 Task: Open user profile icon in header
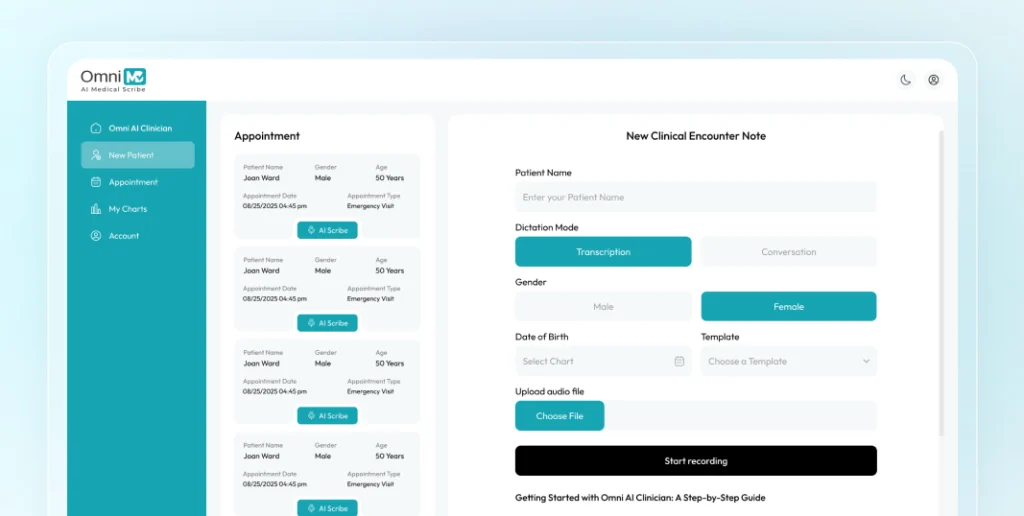[933, 80]
